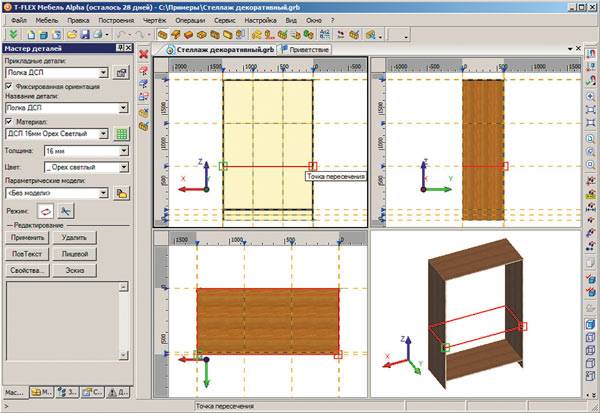Open the Файл menu
Image resolution: width=600 pixels, height=413 pixels.
tap(19, 20)
